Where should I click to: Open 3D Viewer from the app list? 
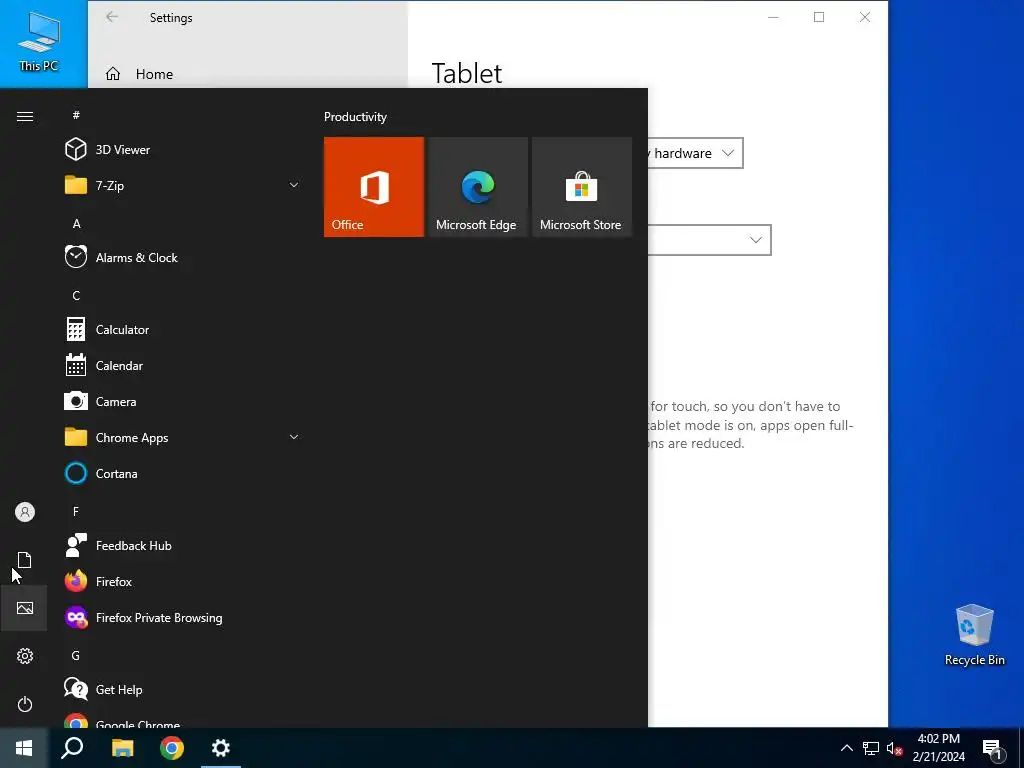pyautogui.click(x=183, y=150)
